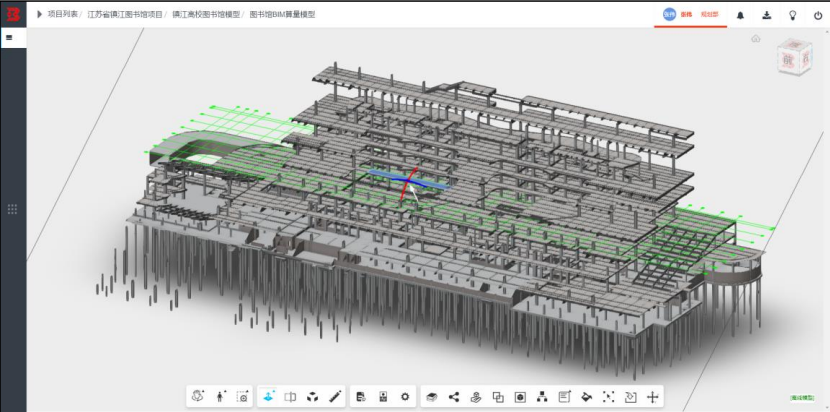Expand the breadcrumb arrow before 项目列表
Image resolution: width=830 pixels, height=412 pixels.
tap(39, 14)
